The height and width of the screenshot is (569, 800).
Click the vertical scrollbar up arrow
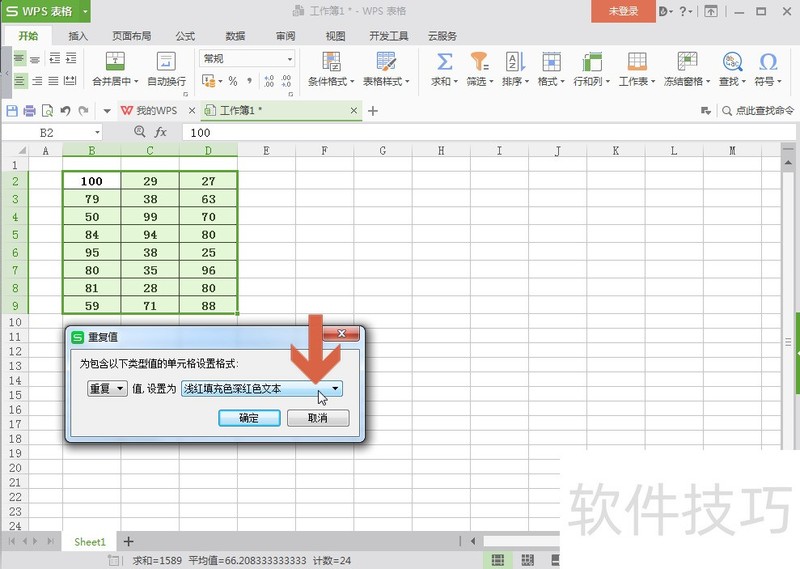click(x=788, y=162)
